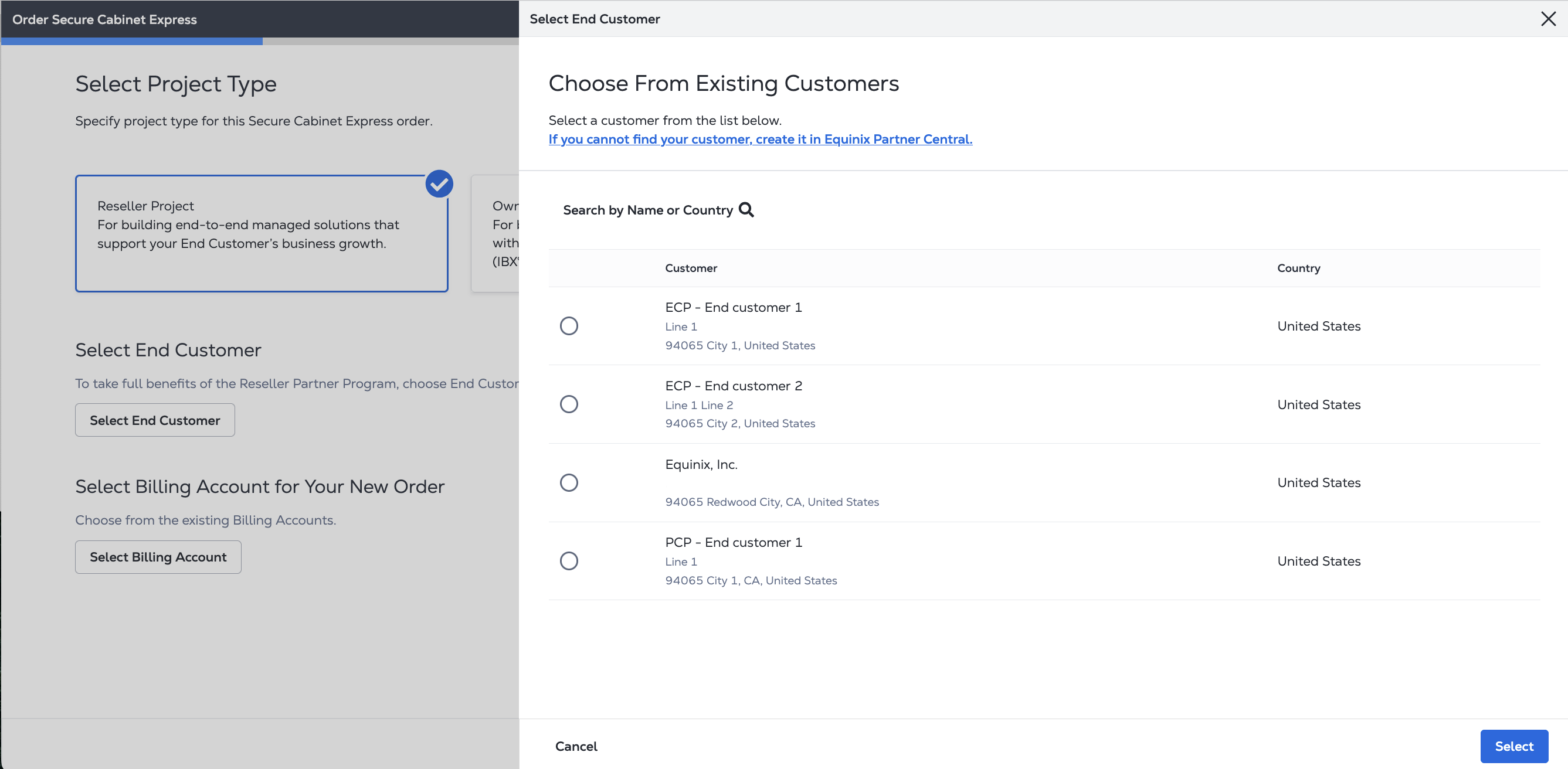Image resolution: width=1568 pixels, height=769 pixels.
Task: Click the blue checkmark on Reseller Project
Action: pyautogui.click(x=439, y=183)
